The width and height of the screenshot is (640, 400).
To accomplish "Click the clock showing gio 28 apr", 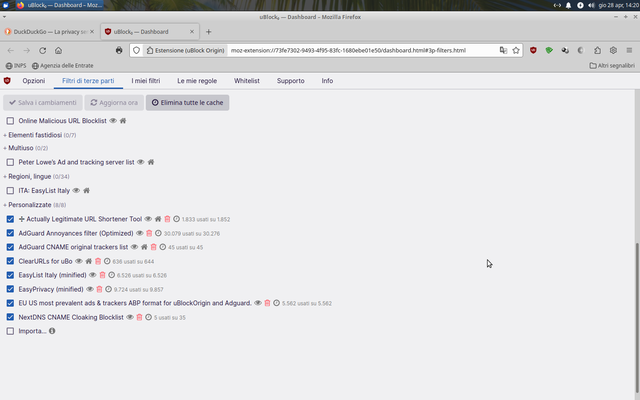I will [x=619, y=5].
